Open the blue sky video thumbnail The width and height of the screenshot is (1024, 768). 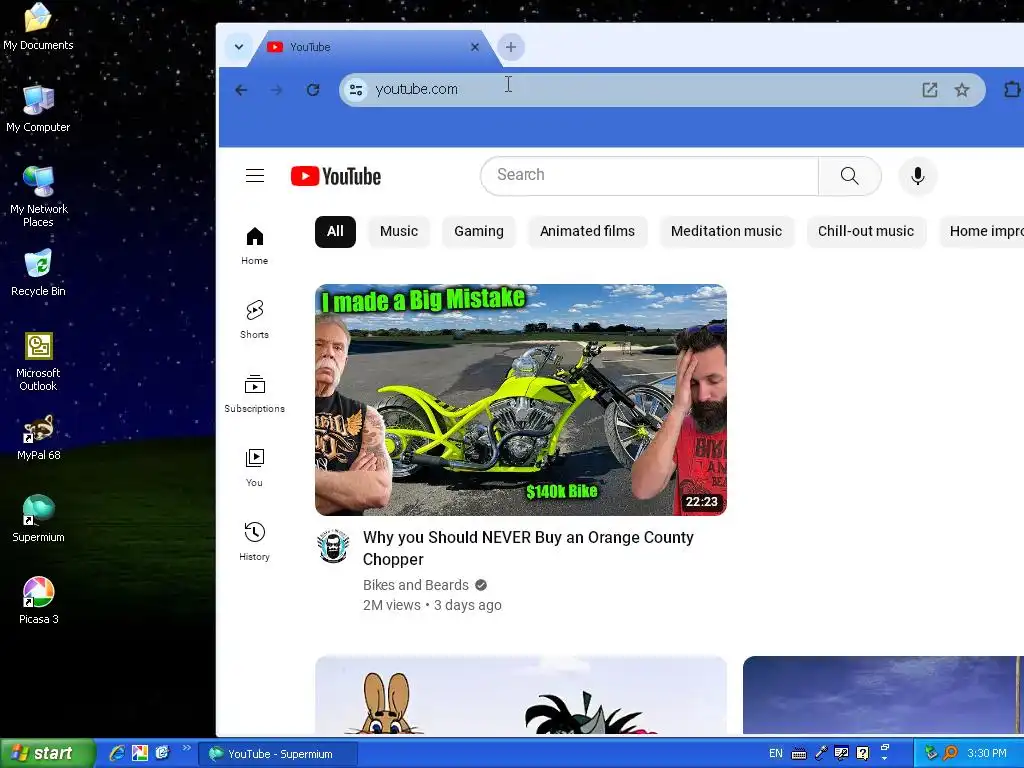tap(883, 696)
